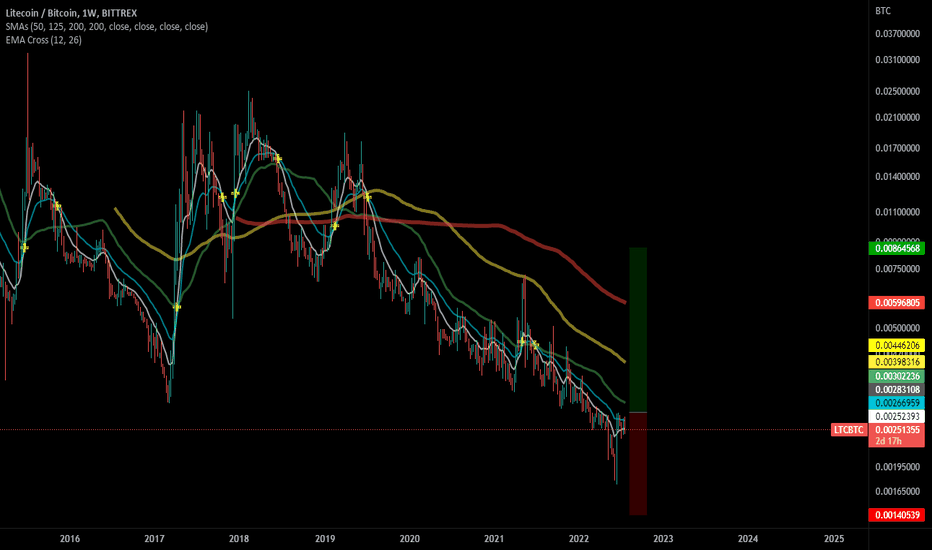Select the SMAs indicator legend line
This screenshot has width=932, height=550.
click(x=107, y=27)
